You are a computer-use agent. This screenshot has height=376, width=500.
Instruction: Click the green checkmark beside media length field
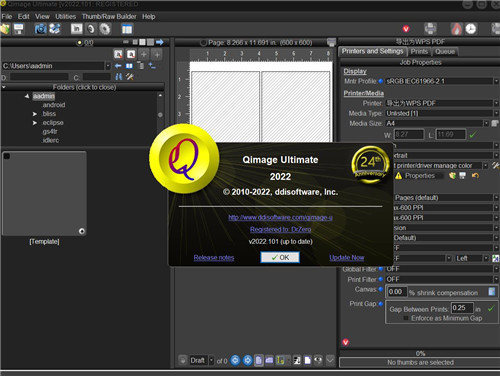click(x=473, y=135)
